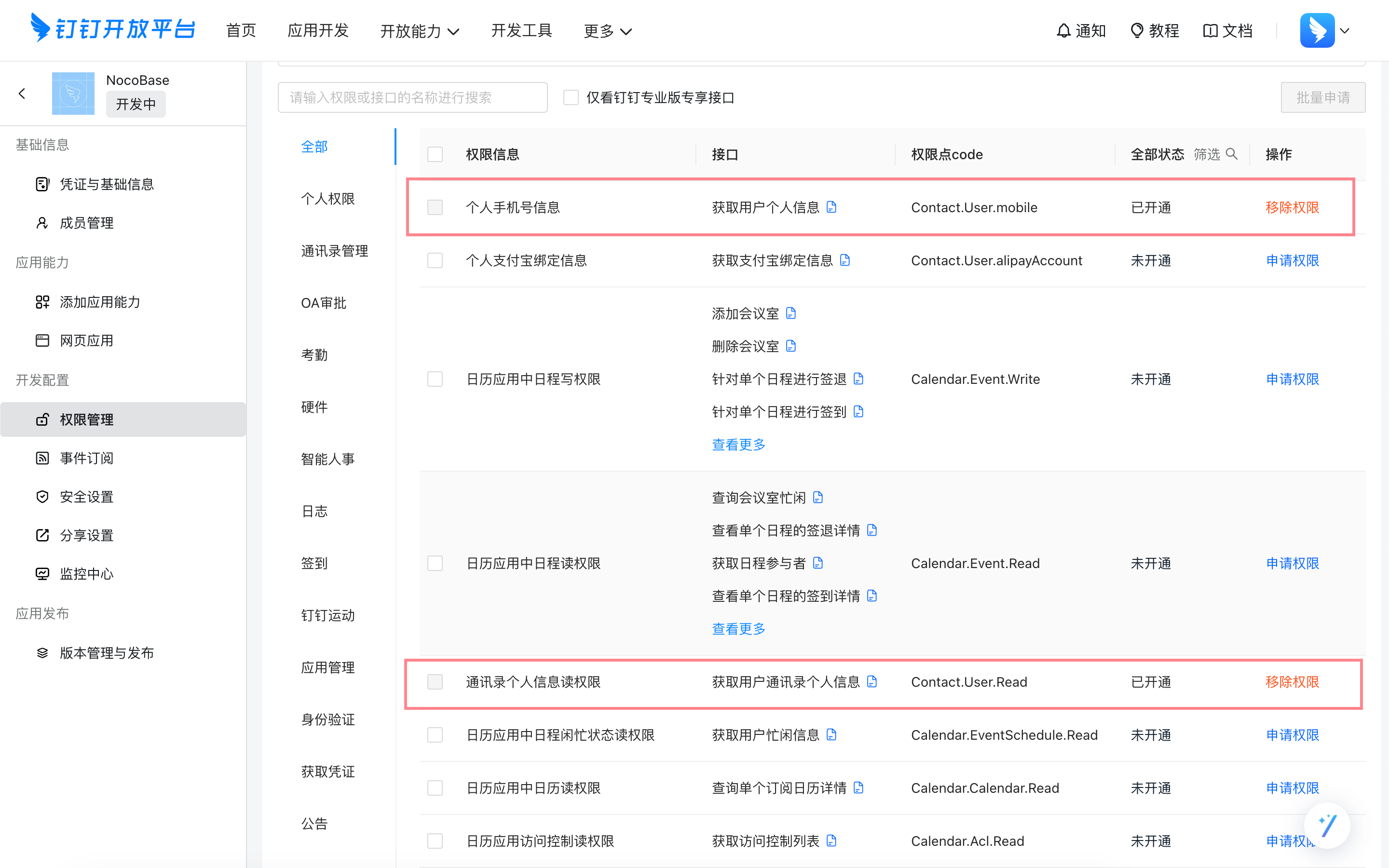Enable 仅看钉钉专业版专享接口 checkbox
This screenshot has width=1389, height=868.
pyautogui.click(x=571, y=97)
